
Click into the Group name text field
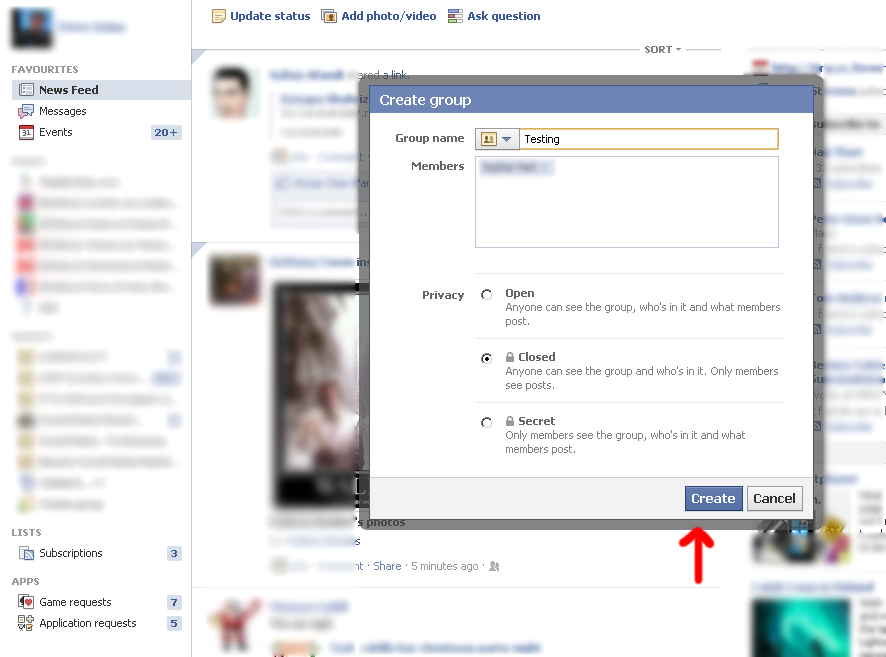pyautogui.click(x=647, y=139)
